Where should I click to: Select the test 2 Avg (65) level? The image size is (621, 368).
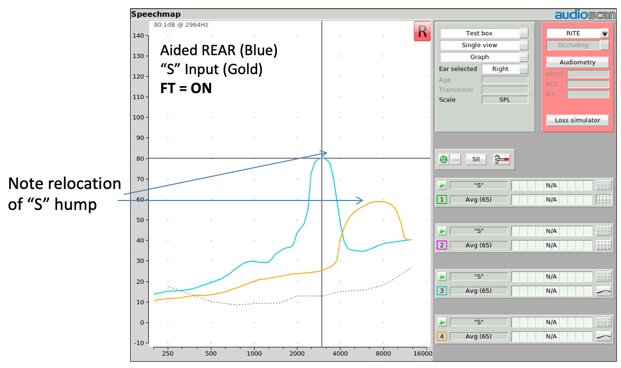point(479,245)
